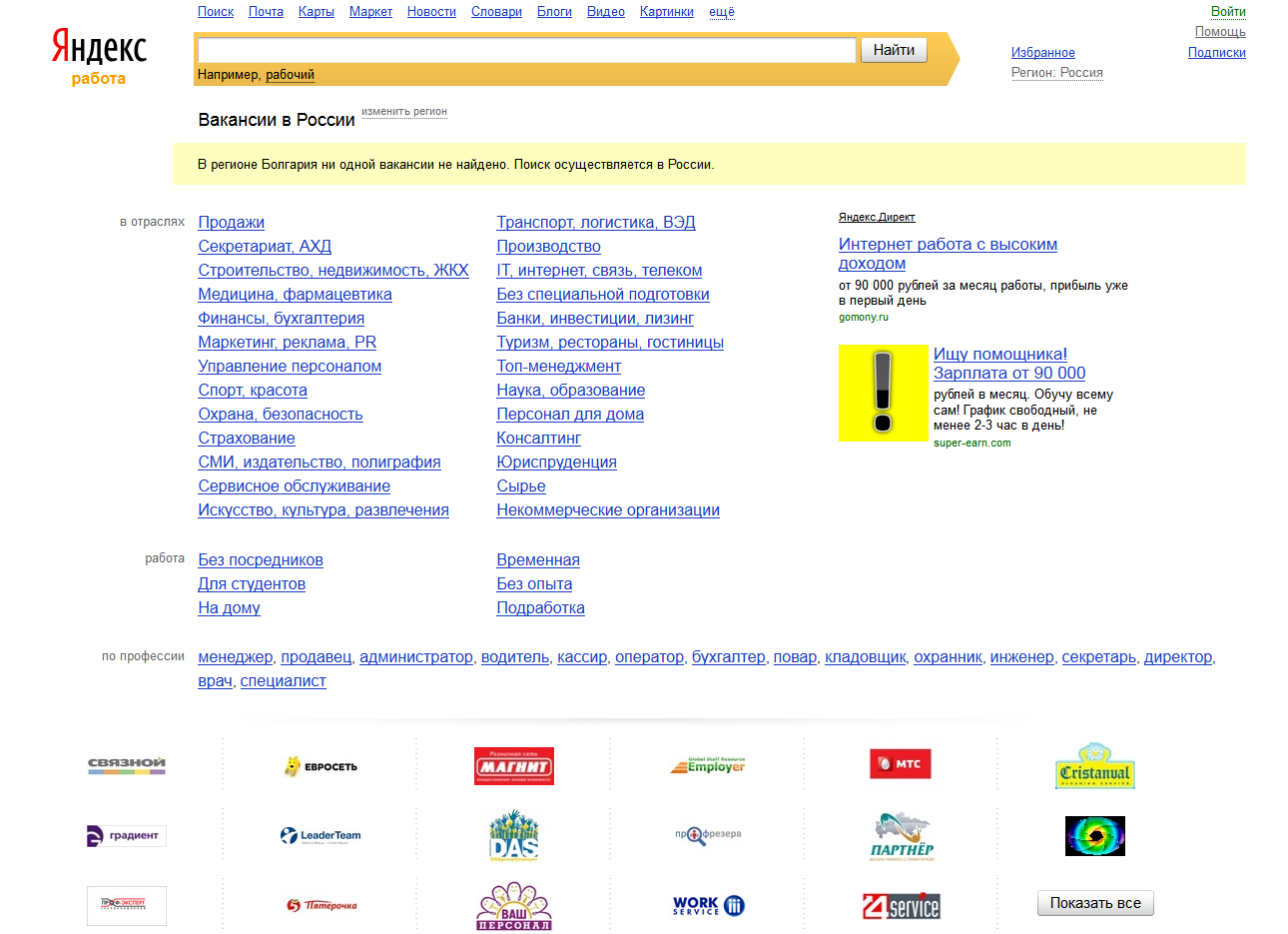Open the LeaderTeam logo
The height and width of the screenshot is (934, 1288).
click(321, 836)
